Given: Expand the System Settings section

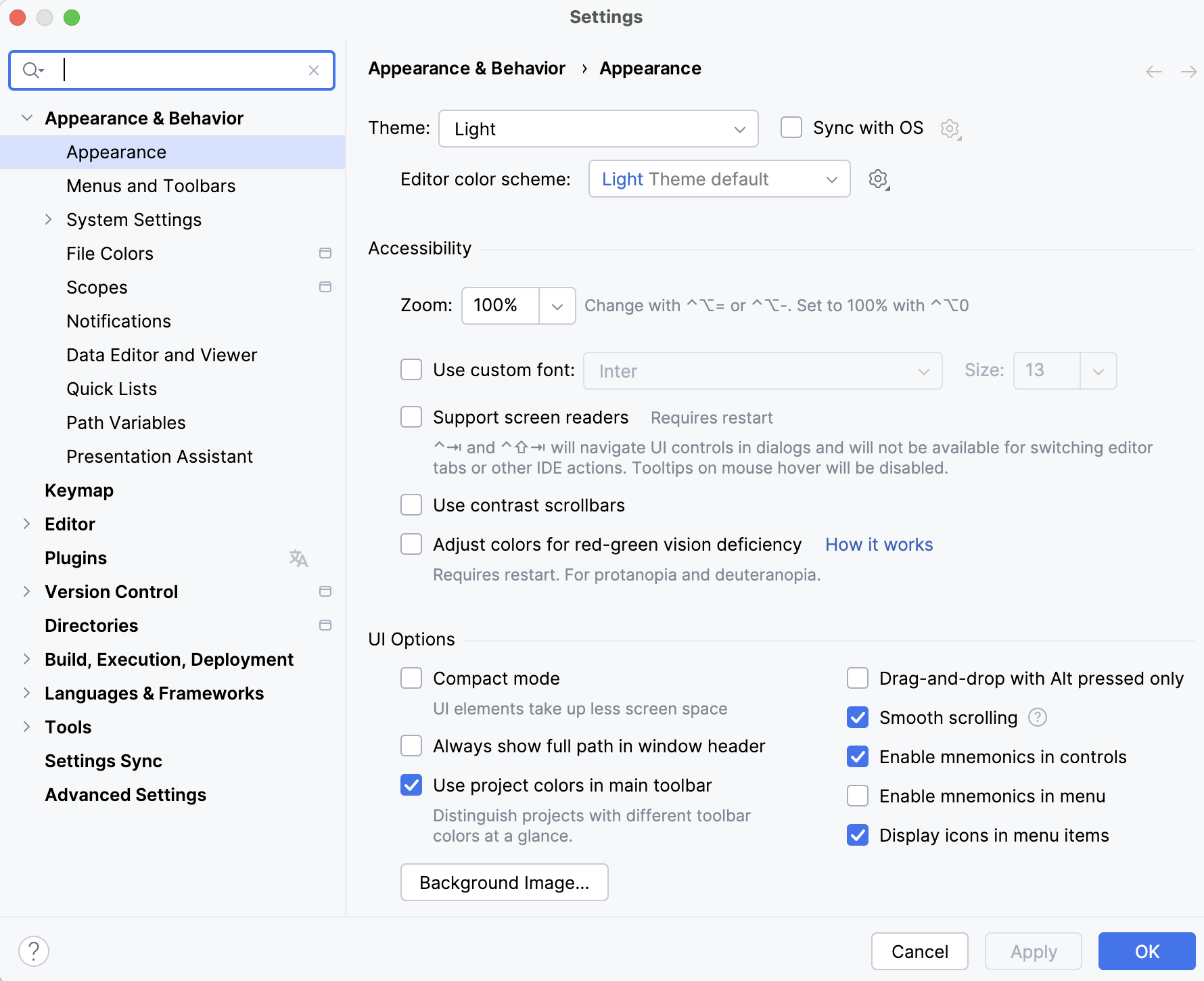Looking at the screenshot, I should tap(48, 219).
